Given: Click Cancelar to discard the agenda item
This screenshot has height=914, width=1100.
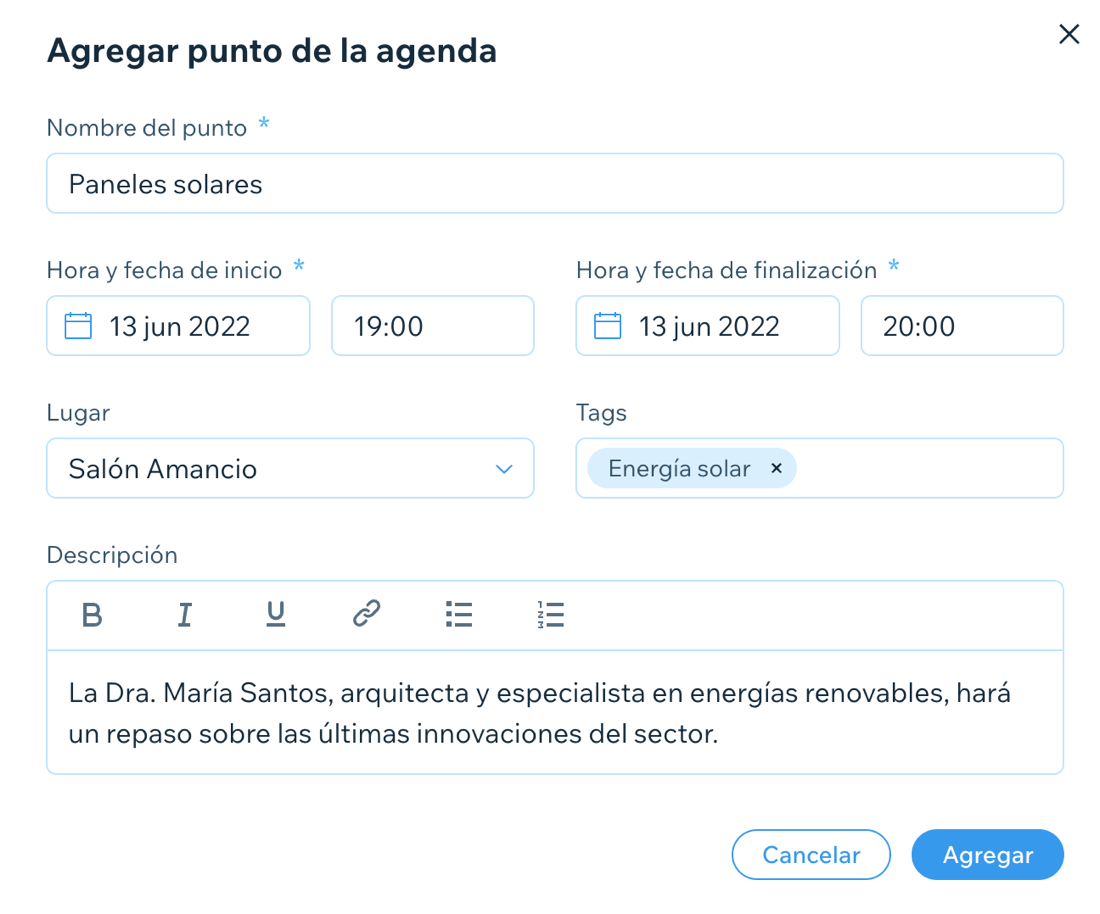Looking at the screenshot, I should (x=810, y=855).
